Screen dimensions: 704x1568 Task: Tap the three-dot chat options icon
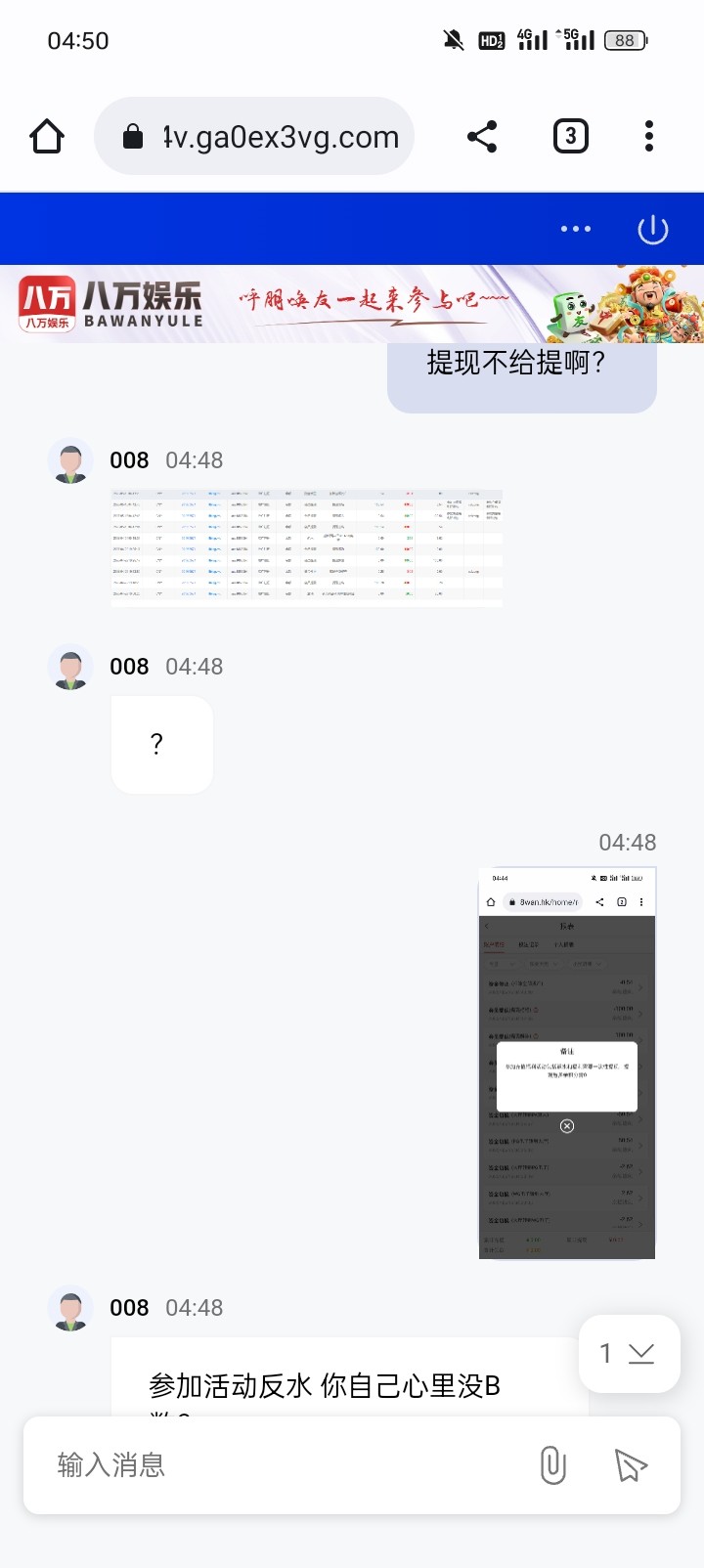tap(576, 229)
